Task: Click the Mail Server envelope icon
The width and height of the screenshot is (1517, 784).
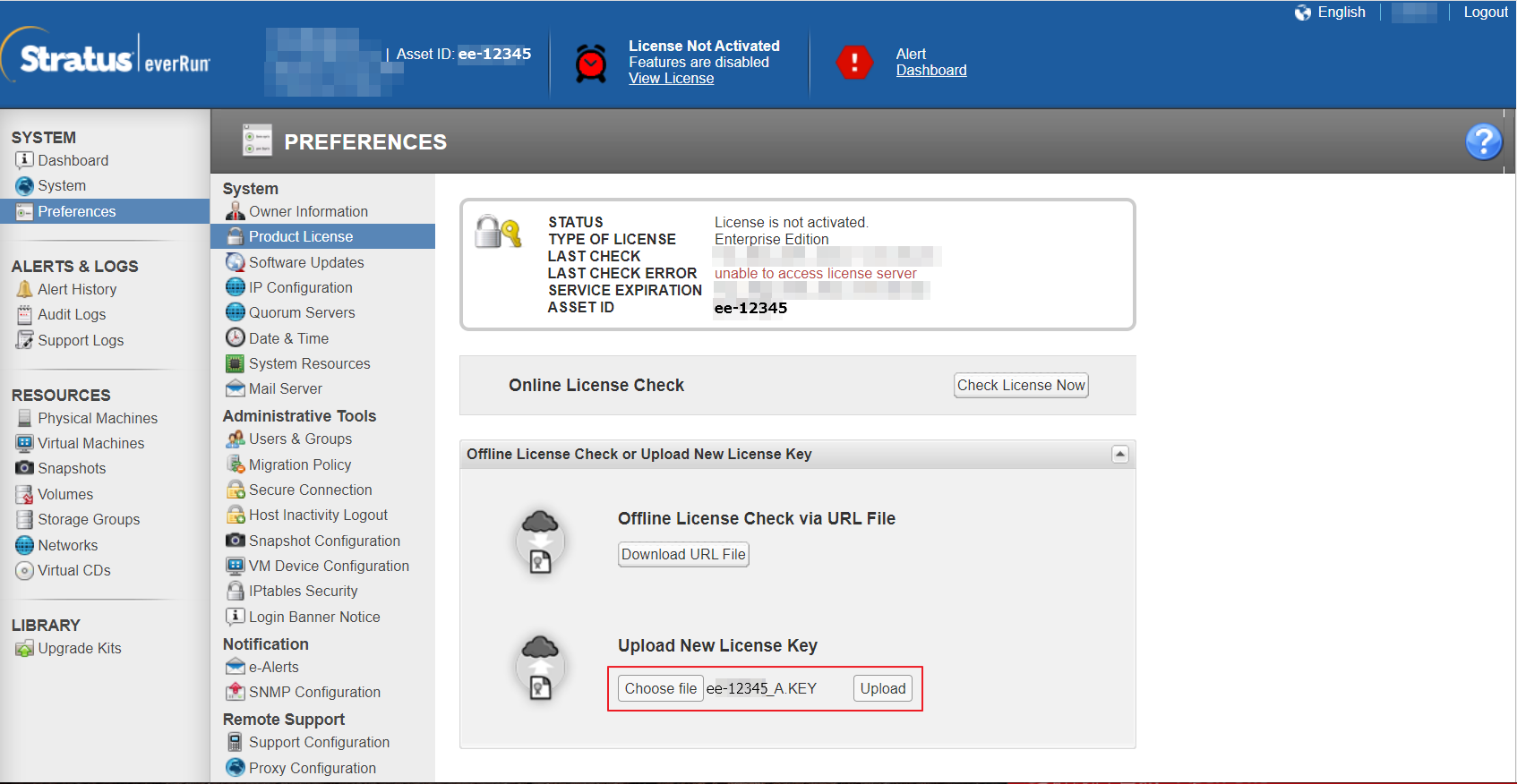Action: click(235, 388)
